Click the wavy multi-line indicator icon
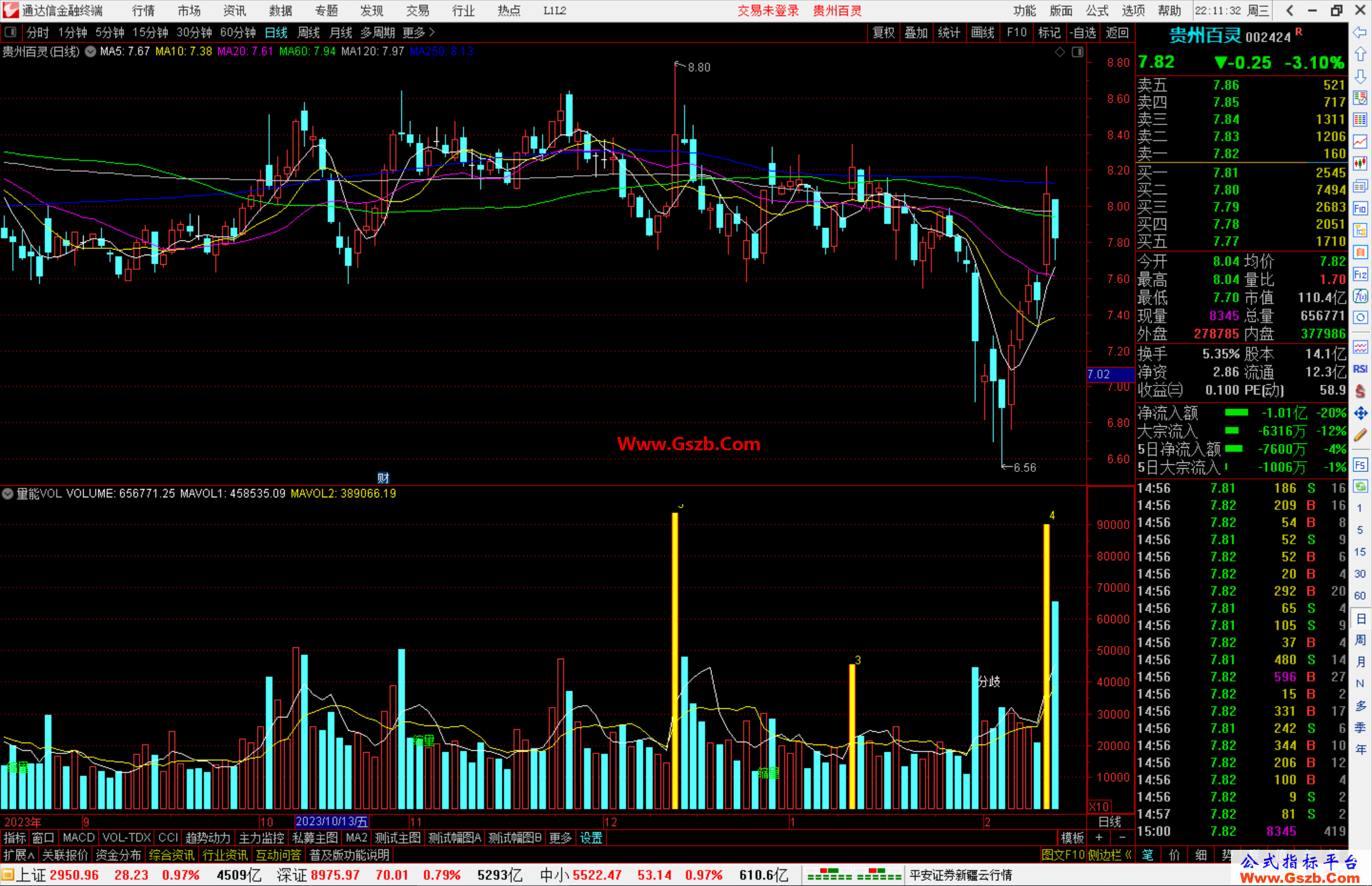The width and height of the screenshot is (1372, 886). click(1360, 347)
